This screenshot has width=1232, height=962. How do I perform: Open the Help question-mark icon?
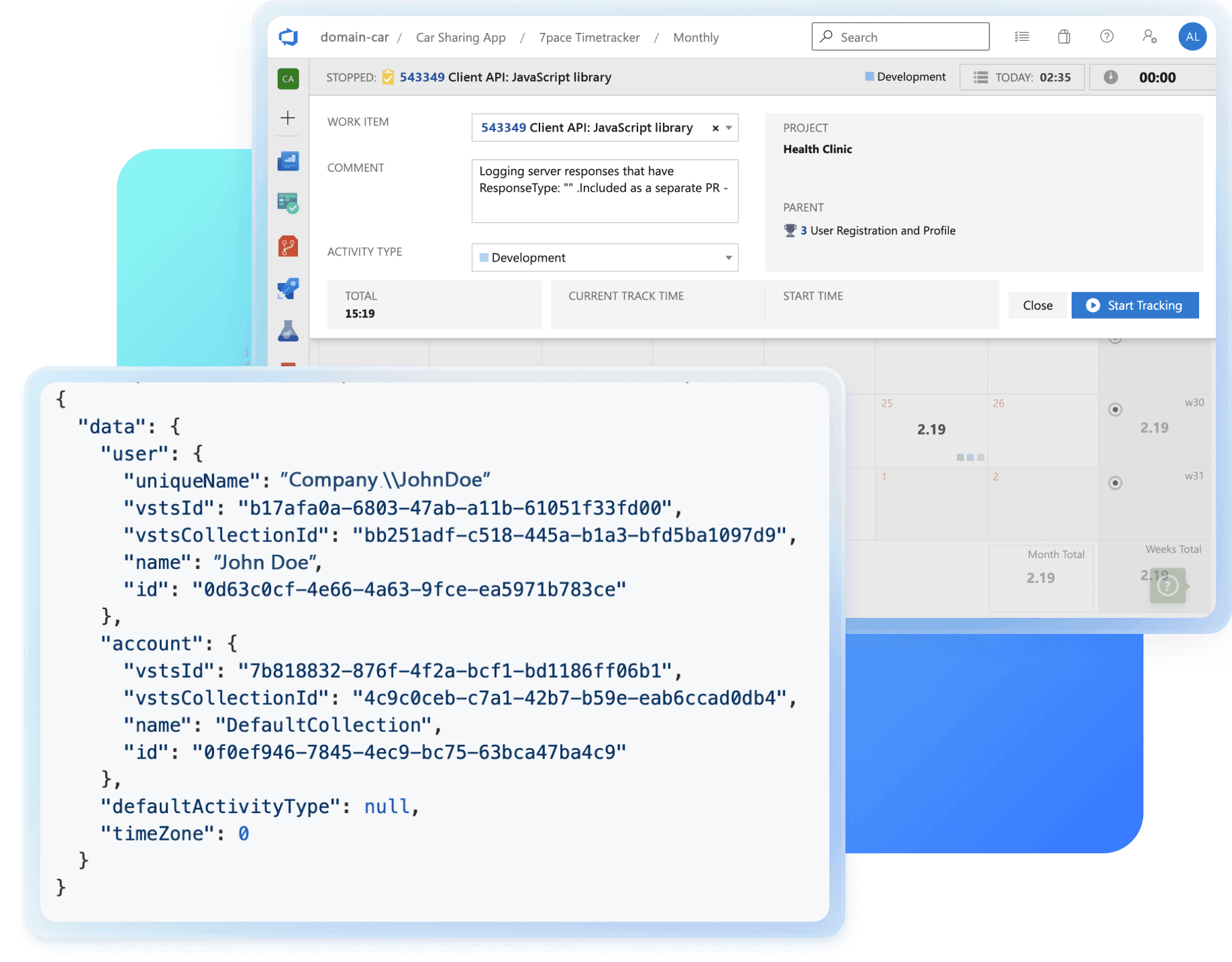(1107, 37)
